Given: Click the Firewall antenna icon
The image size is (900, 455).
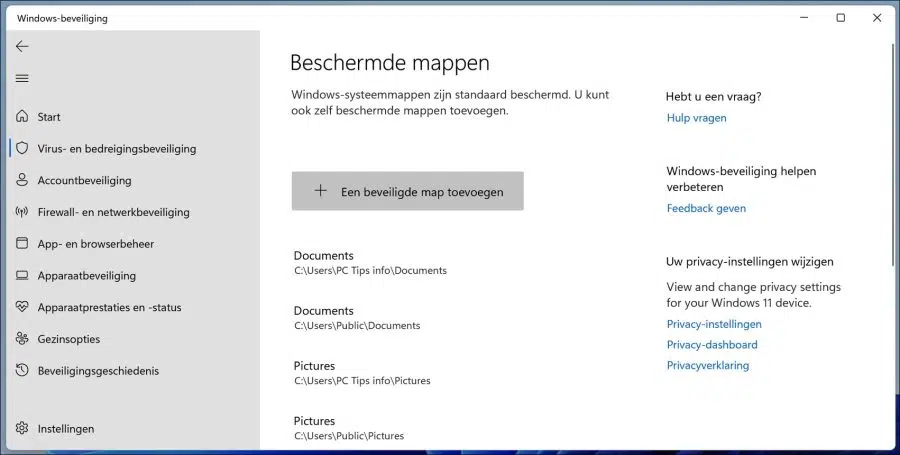Looking at the screenshot, I should pos(22,212).
